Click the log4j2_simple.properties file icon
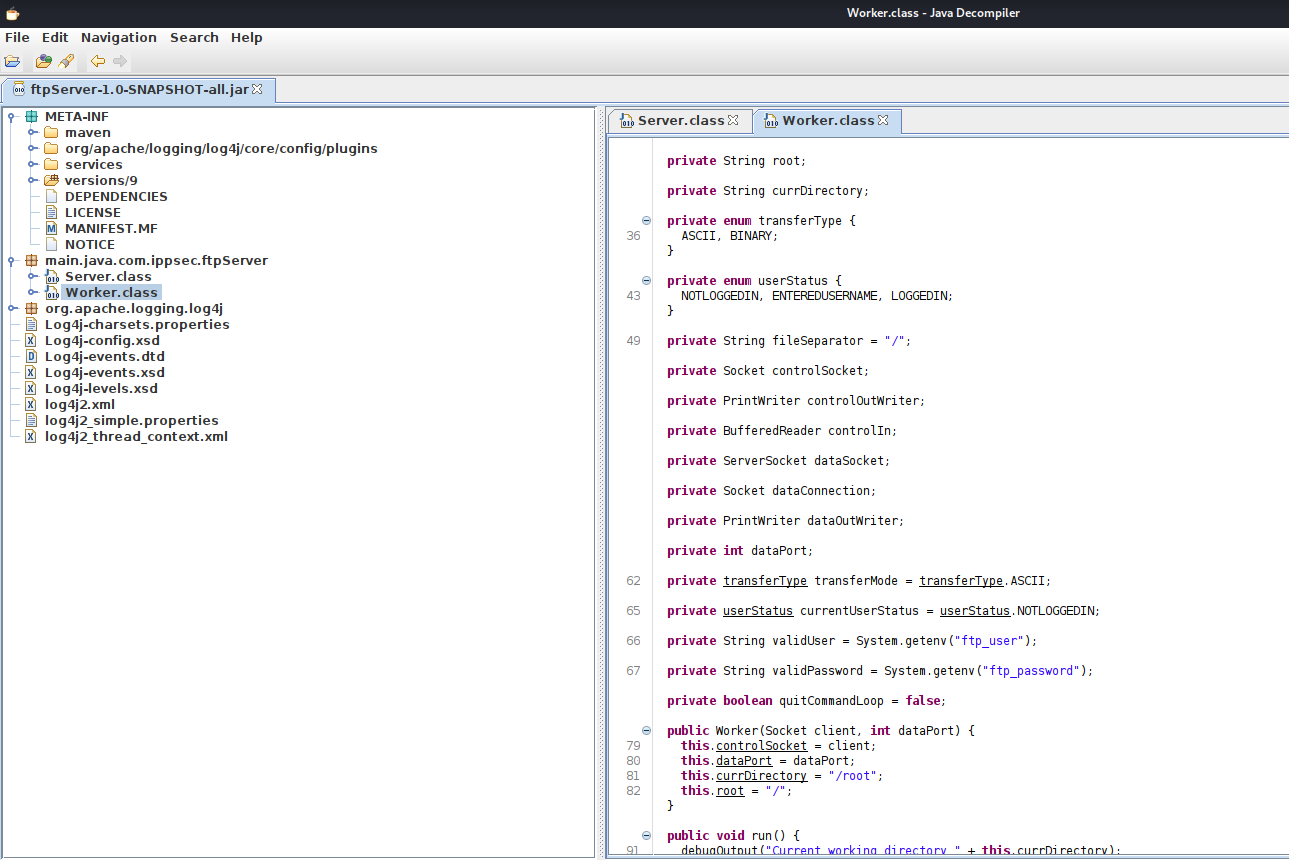 tap(31, 420)
